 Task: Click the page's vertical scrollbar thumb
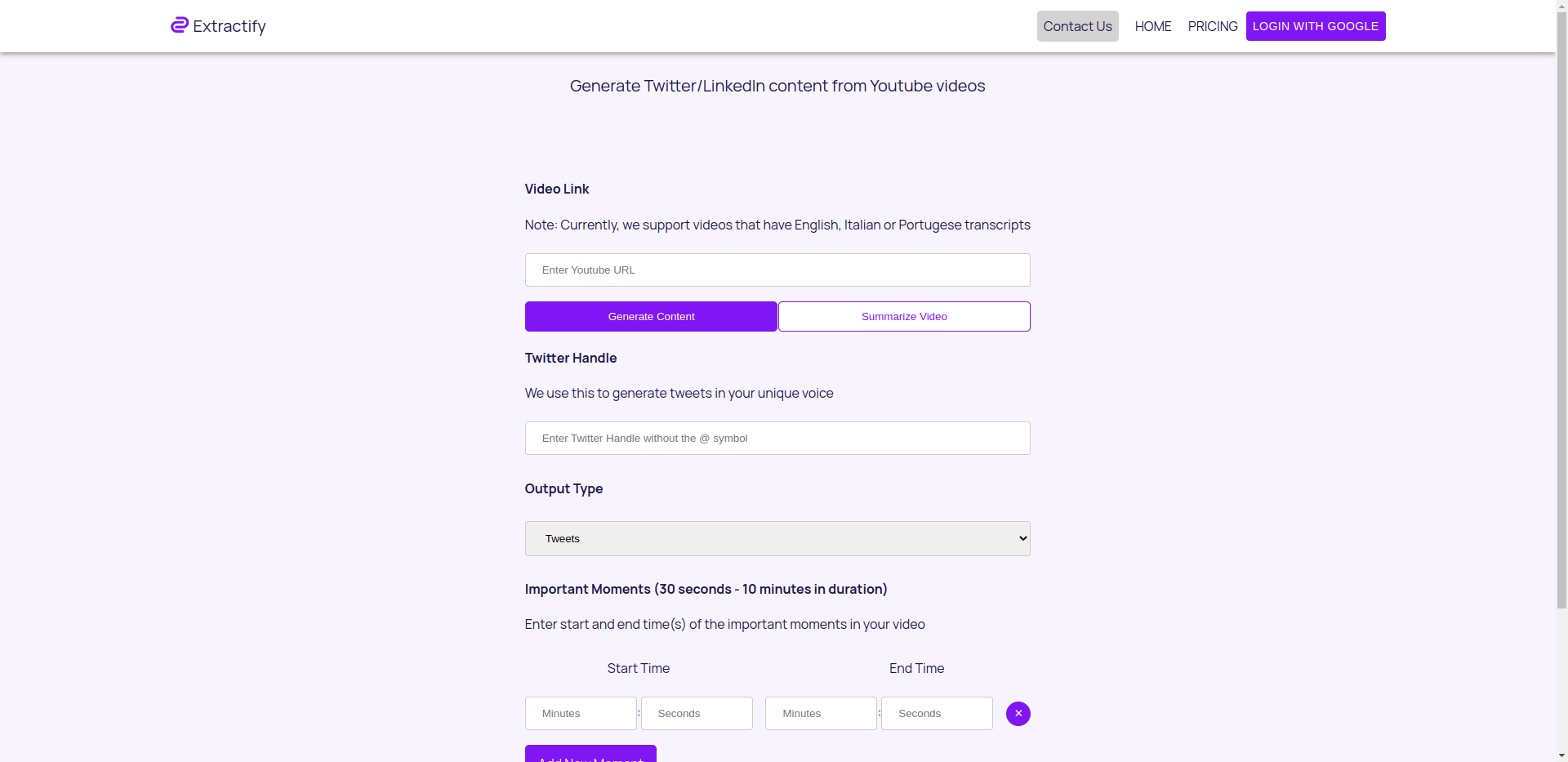[1561, 310]
